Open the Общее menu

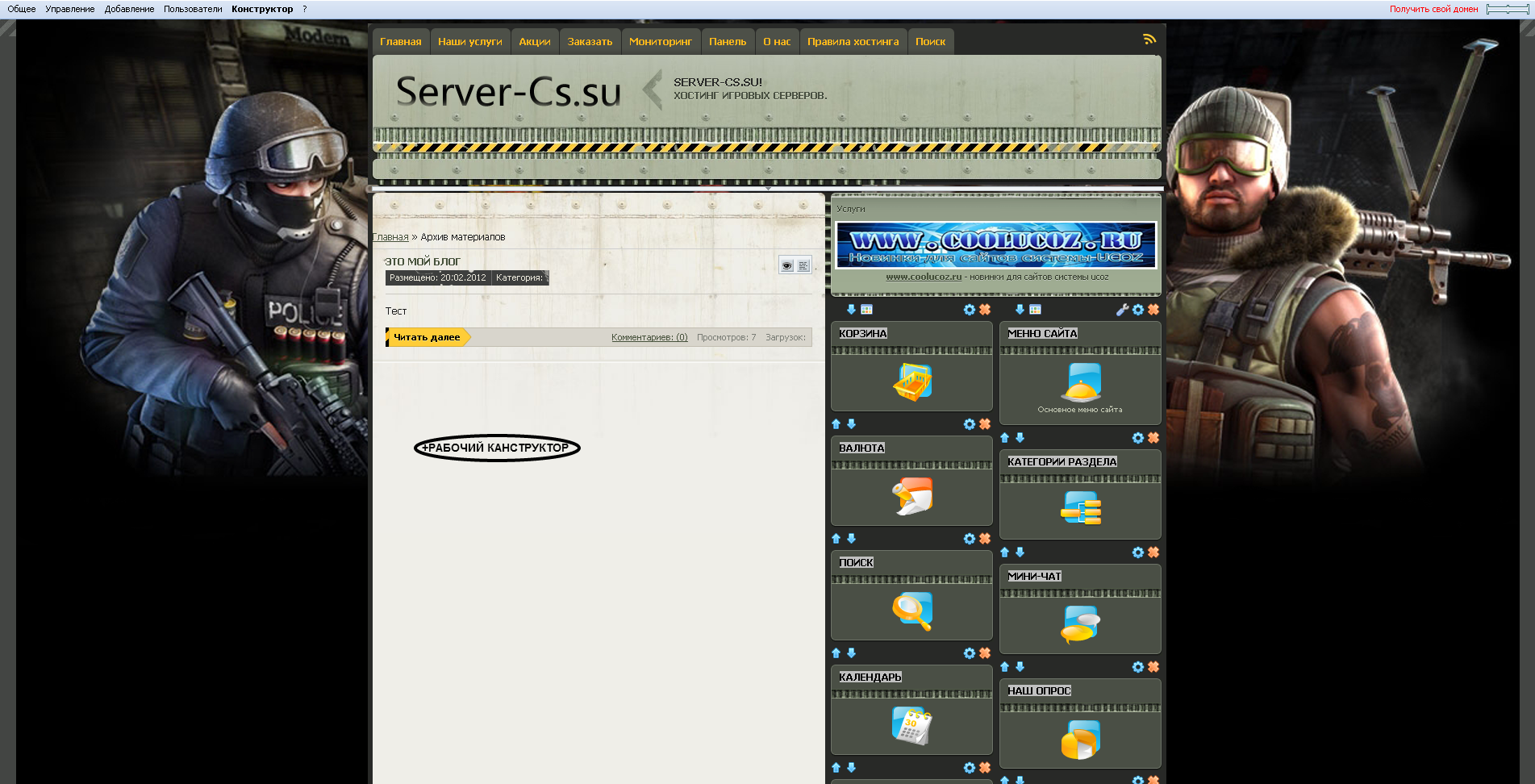[22, 9]
